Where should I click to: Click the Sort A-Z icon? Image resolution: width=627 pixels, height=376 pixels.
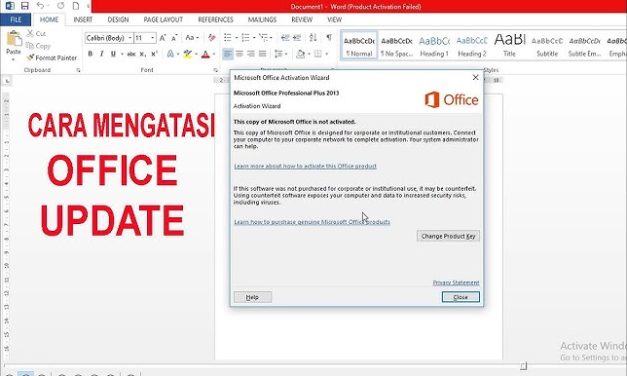313,38
